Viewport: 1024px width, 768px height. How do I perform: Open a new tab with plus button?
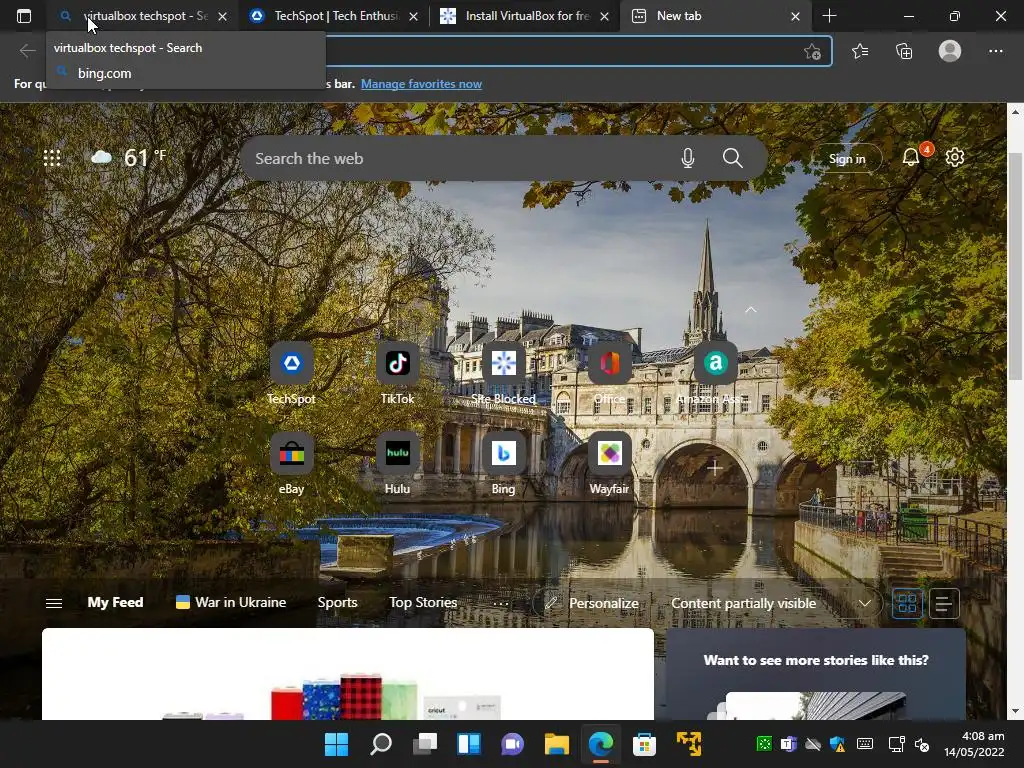(829, 16)
